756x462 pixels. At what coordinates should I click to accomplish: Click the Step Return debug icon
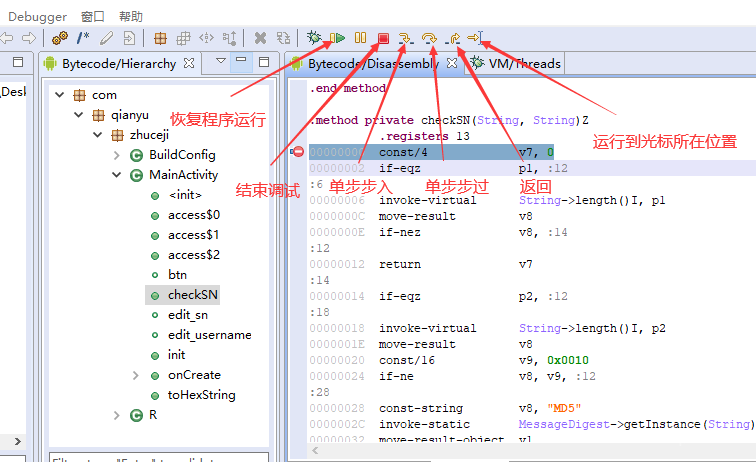[x=452, y=38]
